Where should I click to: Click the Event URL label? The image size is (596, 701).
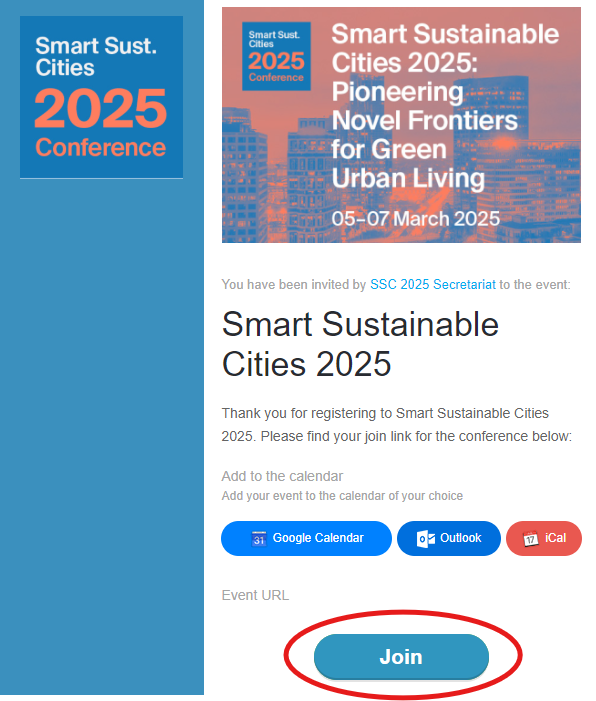point(255,595)
